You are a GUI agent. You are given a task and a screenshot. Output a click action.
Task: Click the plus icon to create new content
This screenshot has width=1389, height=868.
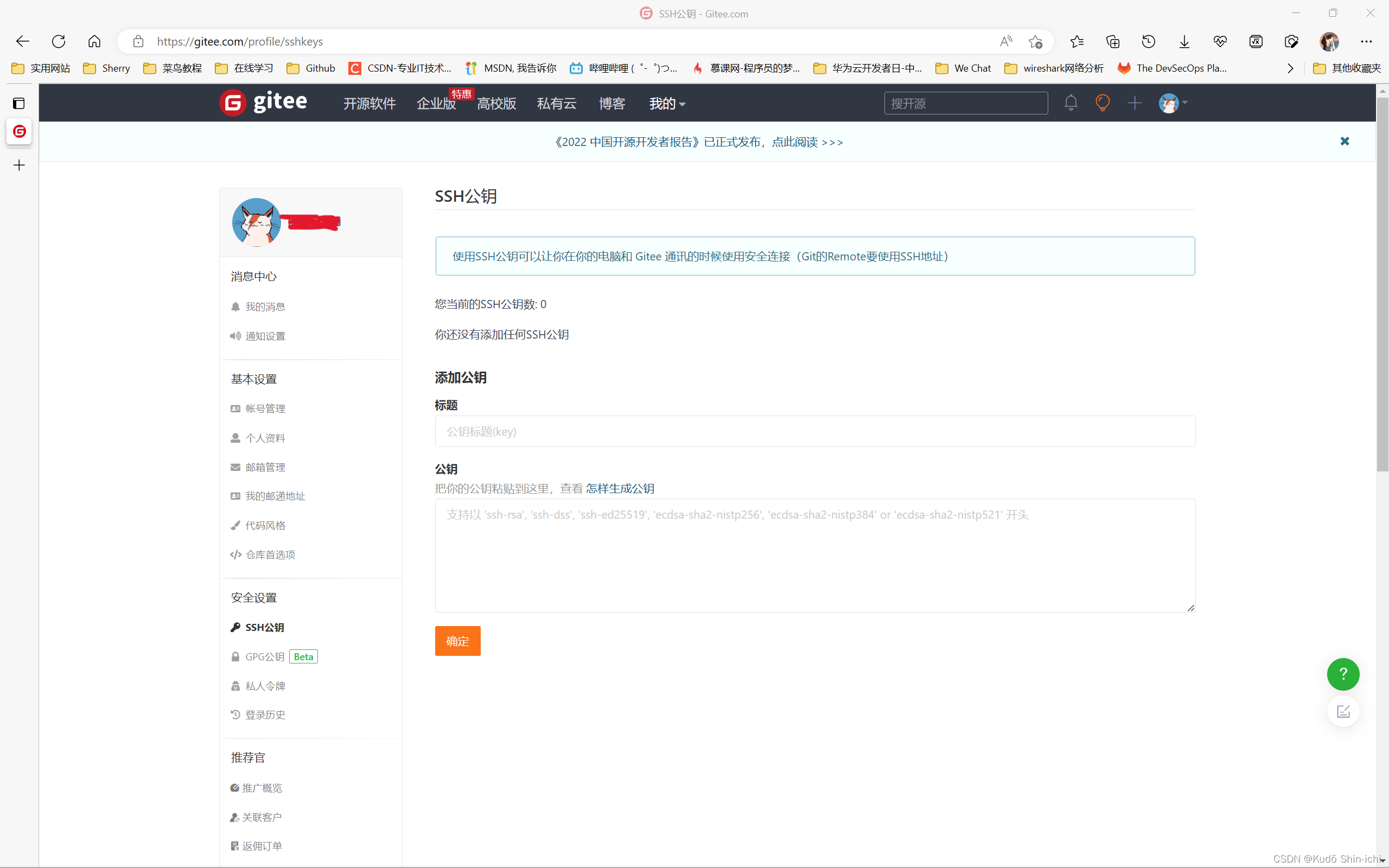(1134, 103)
